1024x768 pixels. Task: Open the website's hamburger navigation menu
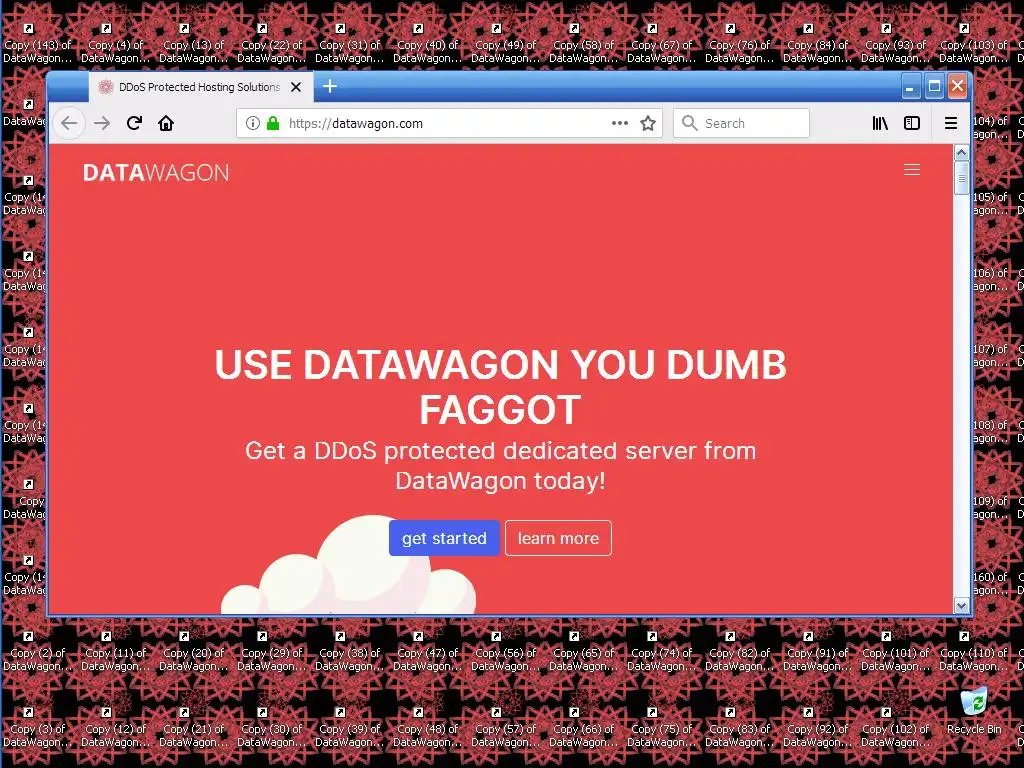coord(912,170)
